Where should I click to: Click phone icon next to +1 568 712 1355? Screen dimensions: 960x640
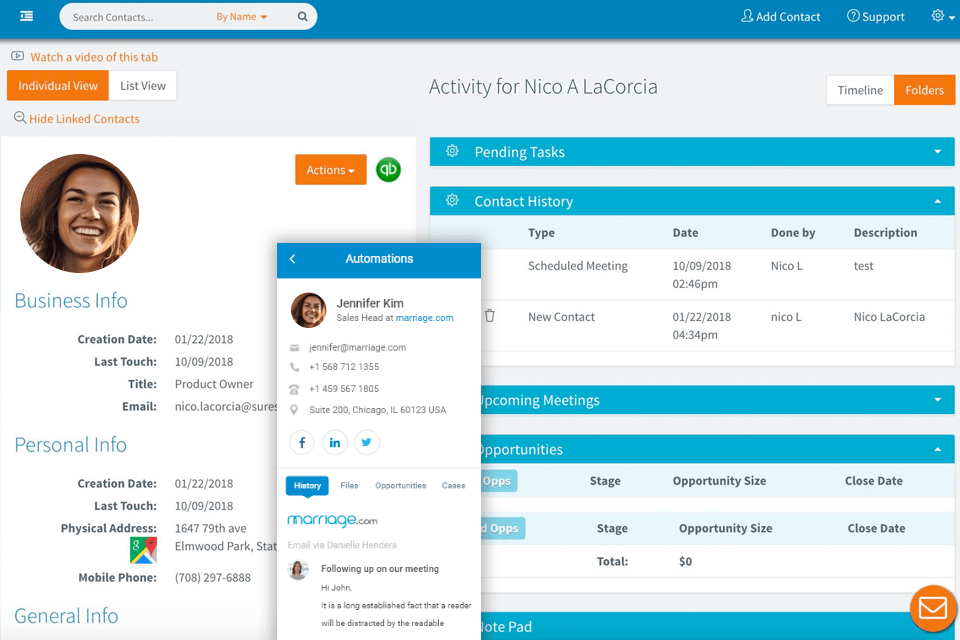click(x=294, y=367)
